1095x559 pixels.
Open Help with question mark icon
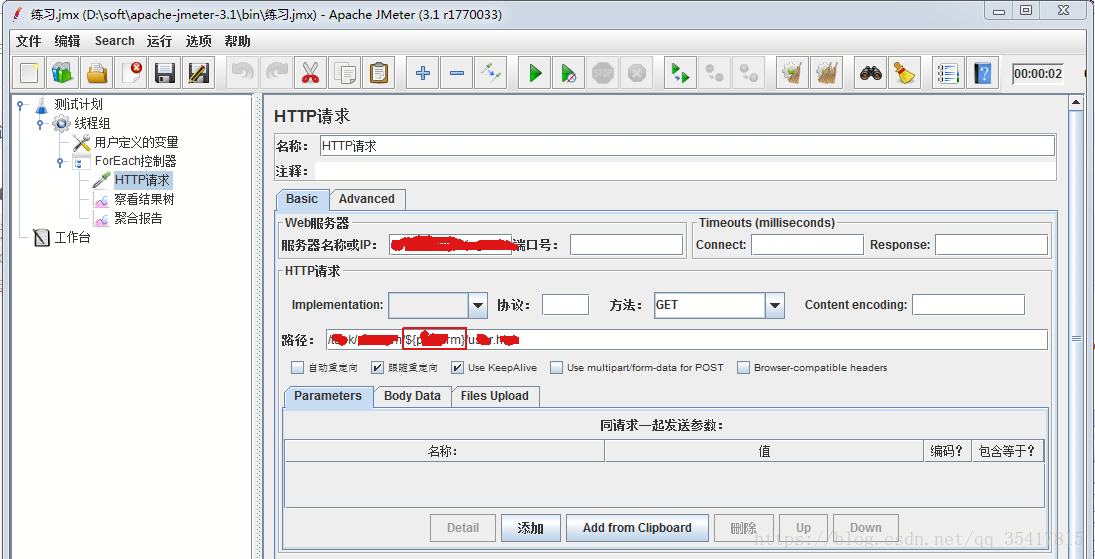click(983, 73)
